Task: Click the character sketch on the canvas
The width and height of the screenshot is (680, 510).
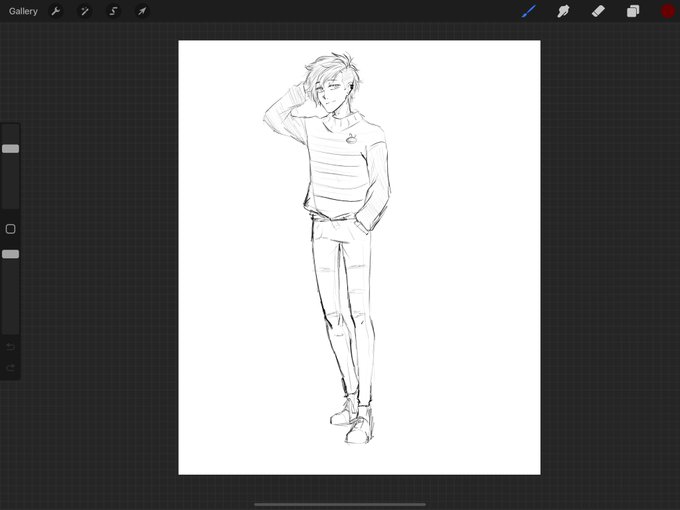Action: point(327,247)
